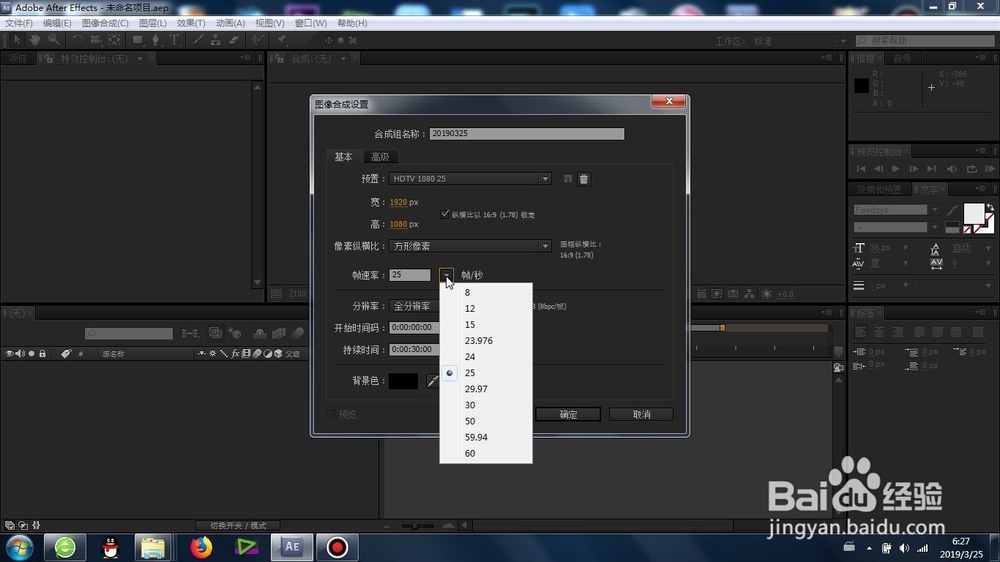Open the preset HDTV 1080 25 dropdown
The width and height of the screenshot is (1000, 562).
[470, 179]
